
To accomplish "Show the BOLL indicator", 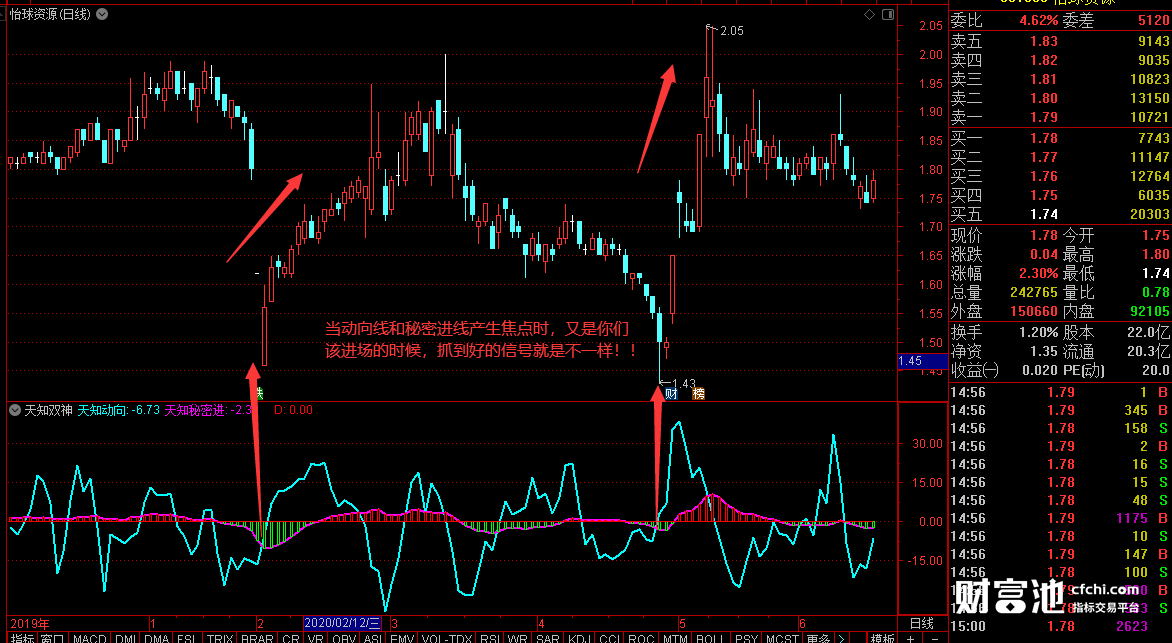I will [x=709, y=639].
